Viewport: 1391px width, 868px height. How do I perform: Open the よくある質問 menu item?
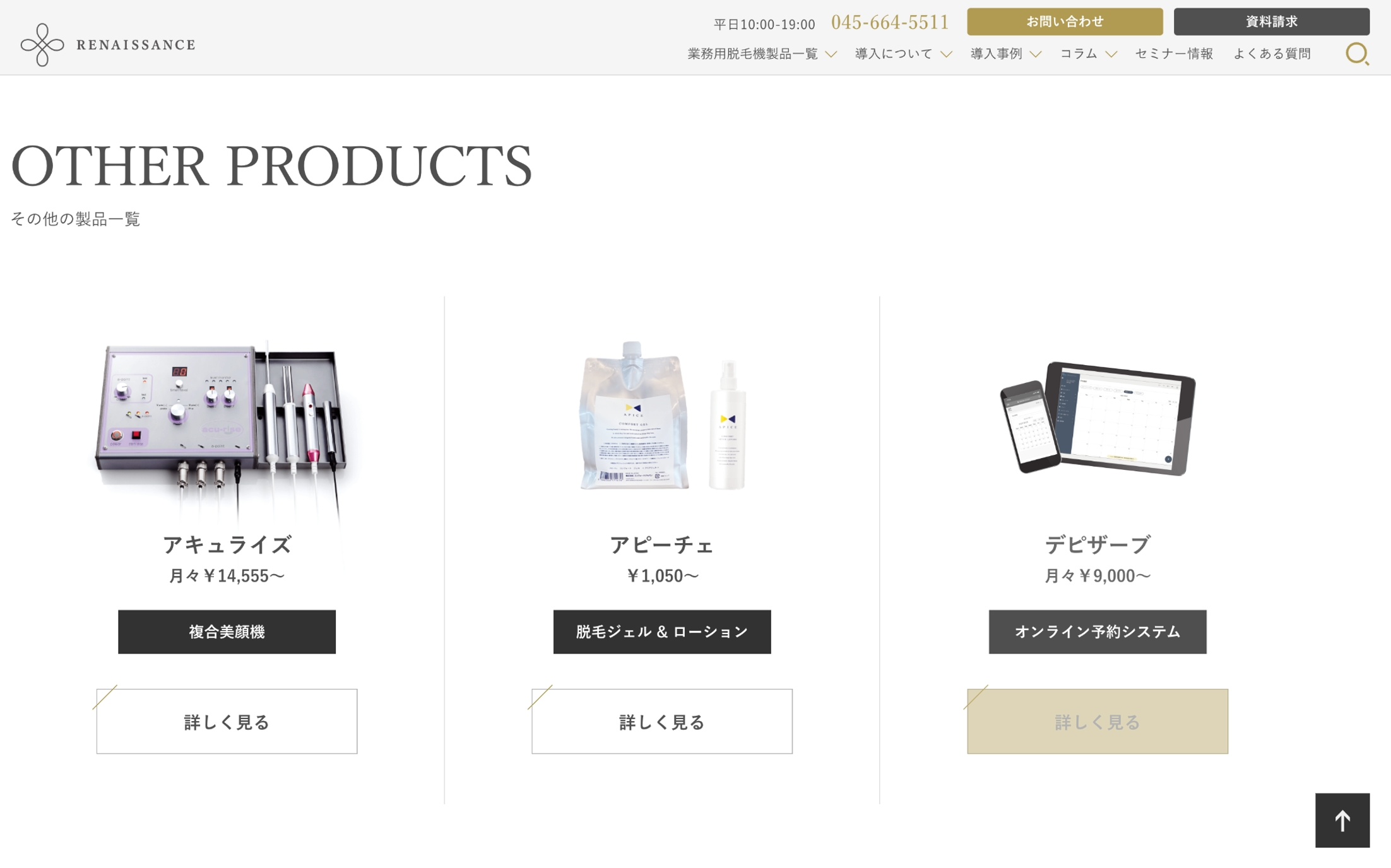pos(1272,54)
